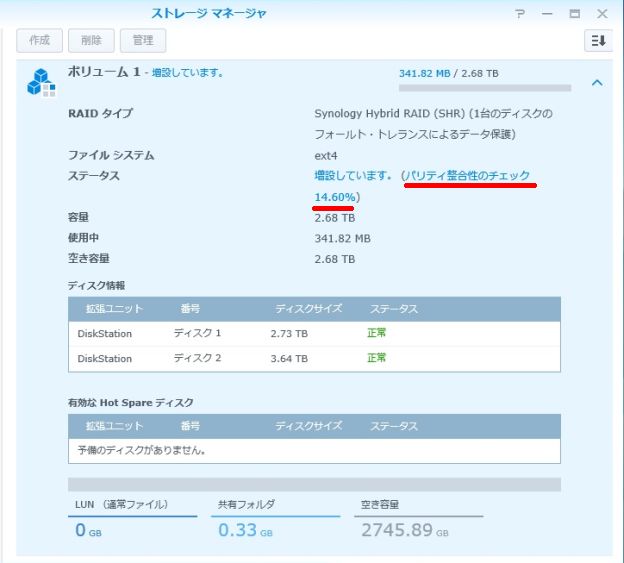Screen dimensions: 624x563
Task: Open the sort order icon button
Action: [x=598, y=41]
